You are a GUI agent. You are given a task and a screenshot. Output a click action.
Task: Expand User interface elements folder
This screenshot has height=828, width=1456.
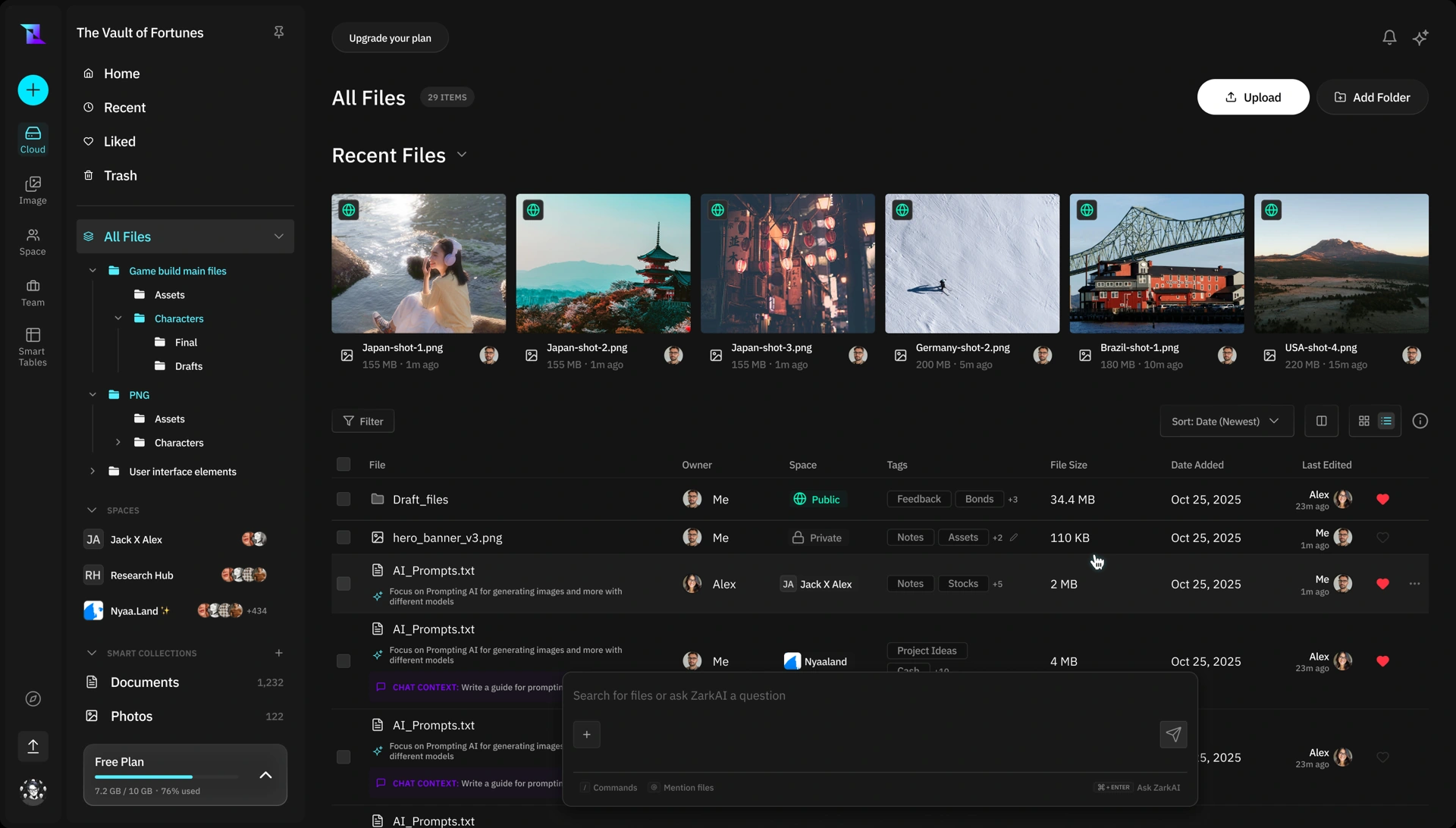click(93, 472)
